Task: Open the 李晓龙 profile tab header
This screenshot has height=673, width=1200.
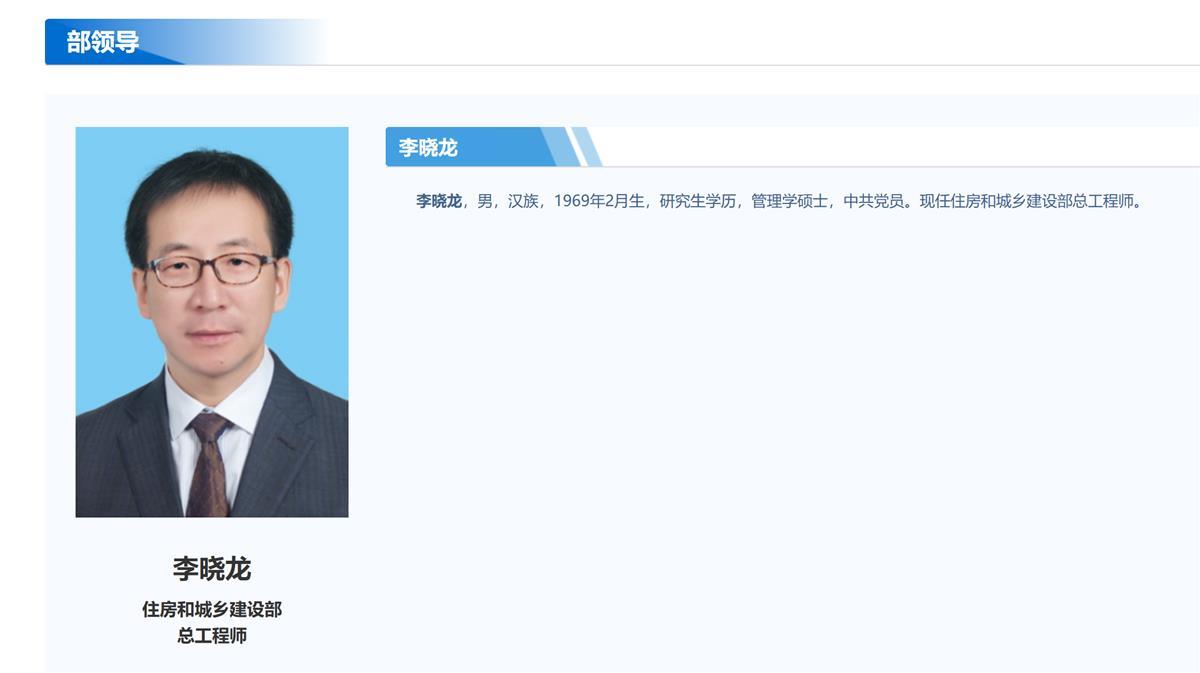Action: pos(430,149)
